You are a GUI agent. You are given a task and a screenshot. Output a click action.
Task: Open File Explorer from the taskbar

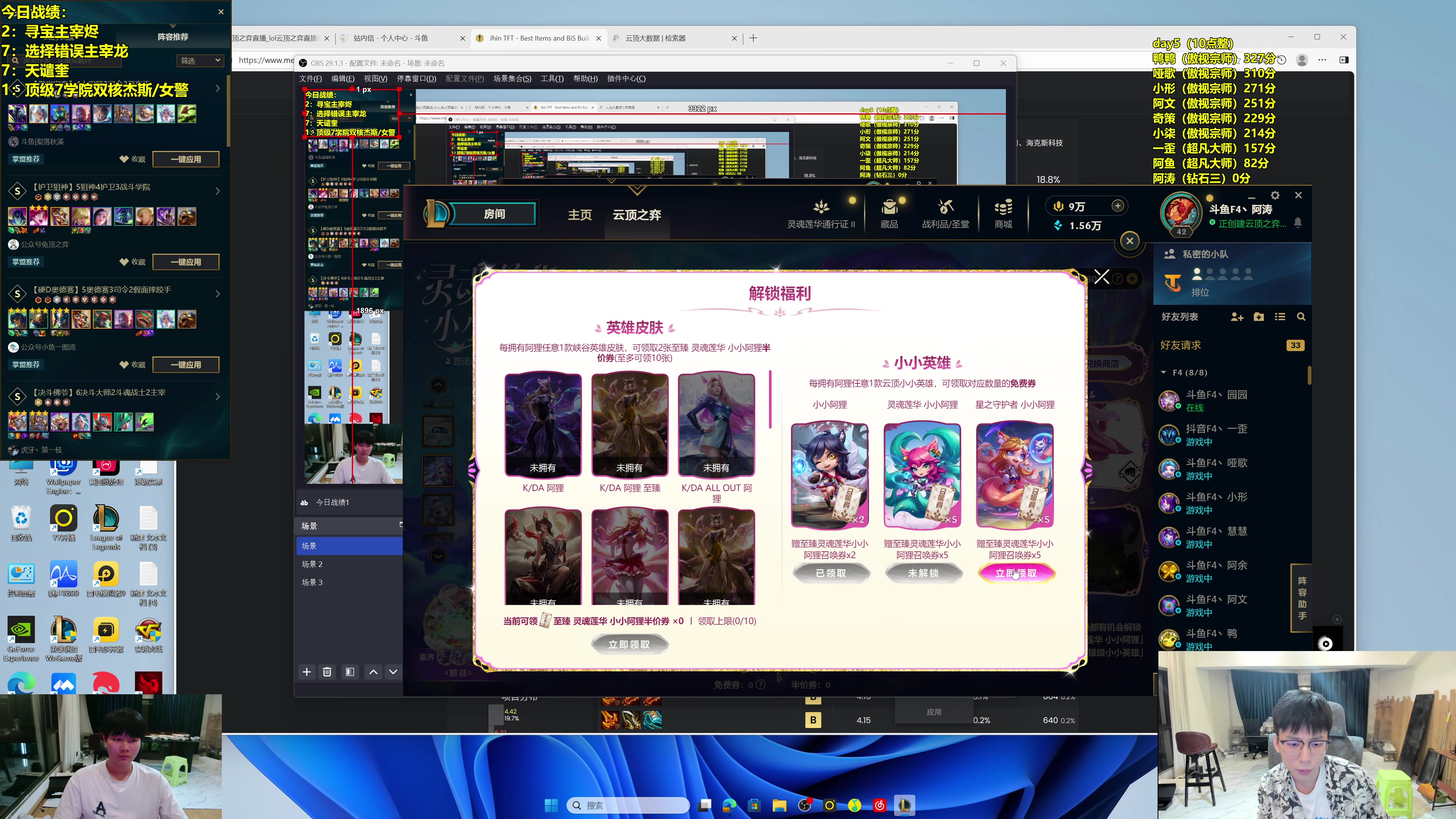pyautogui.click(x=780, y=805)
